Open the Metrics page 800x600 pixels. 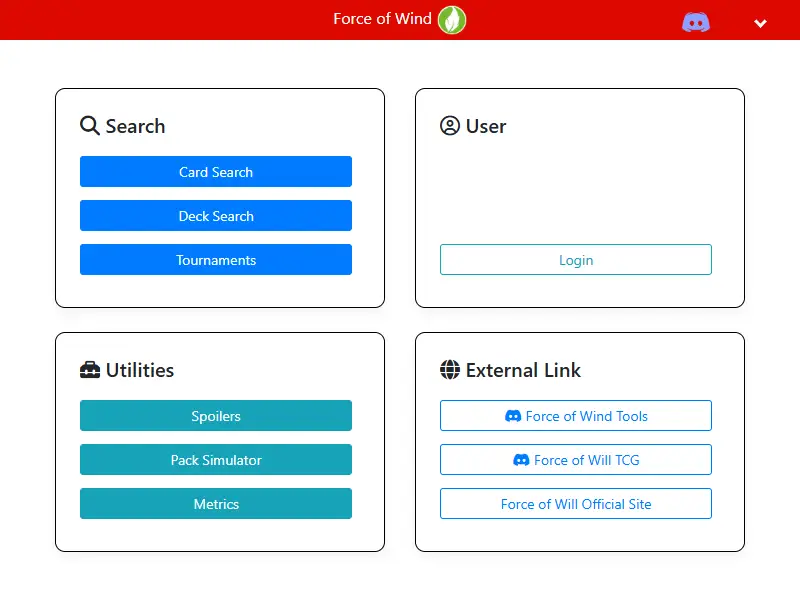coord(216,503)
